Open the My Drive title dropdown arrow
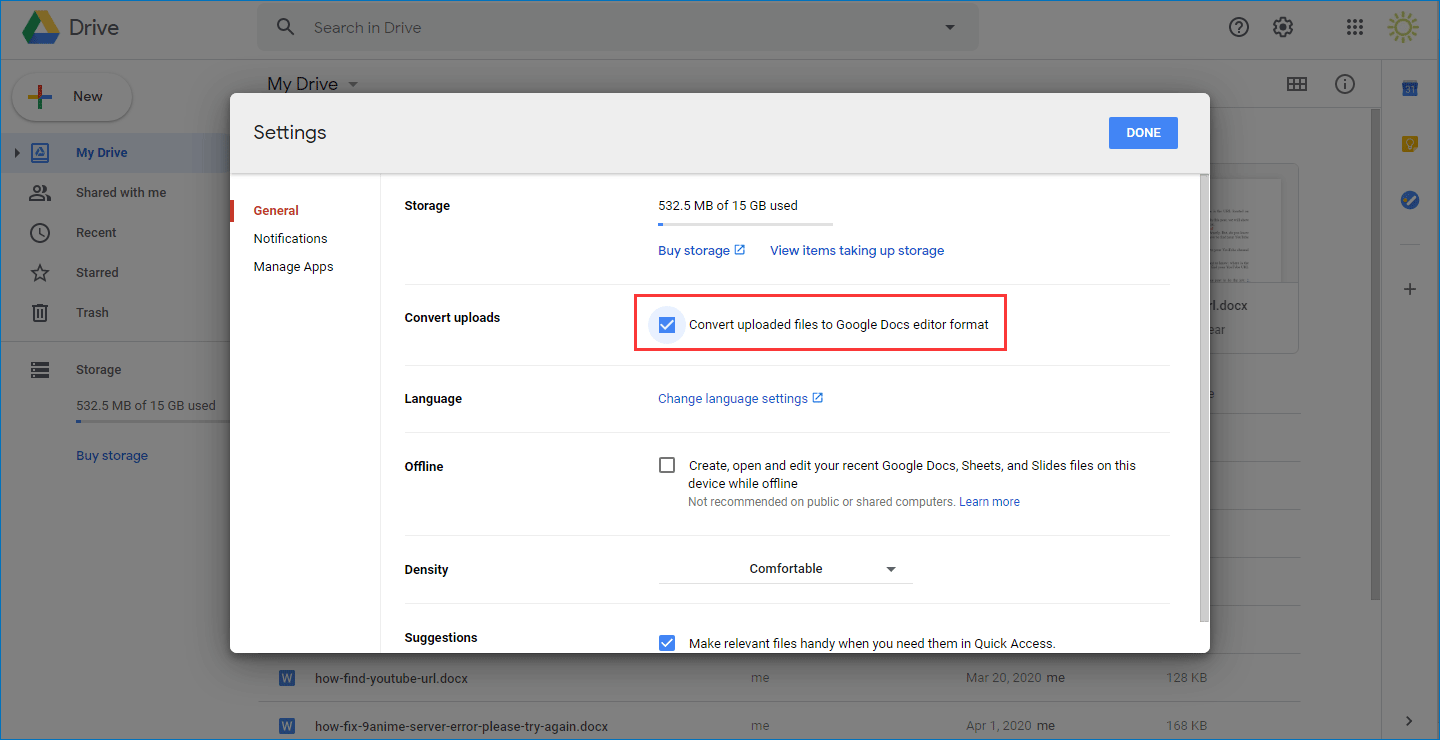This screenshot has width=1440, height=740. coord(353,85)
